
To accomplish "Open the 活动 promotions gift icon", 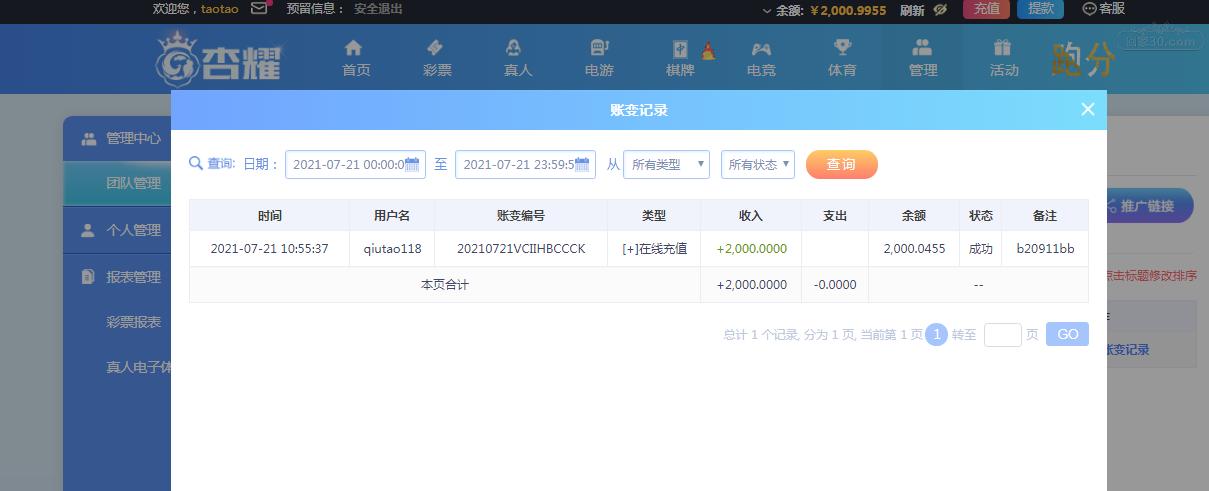I will (1003, 48).
